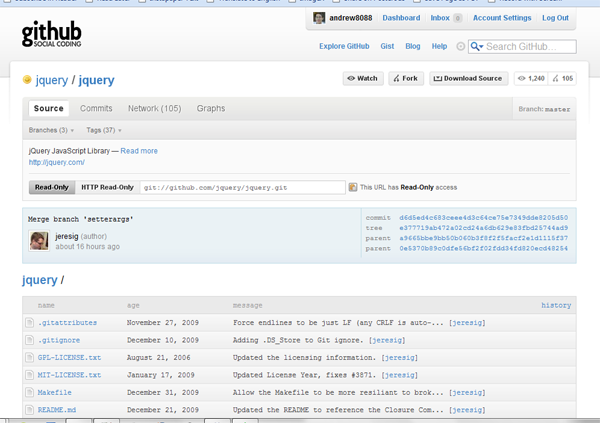
Task: Switch to the Source tab
Action: coord(49,108)
